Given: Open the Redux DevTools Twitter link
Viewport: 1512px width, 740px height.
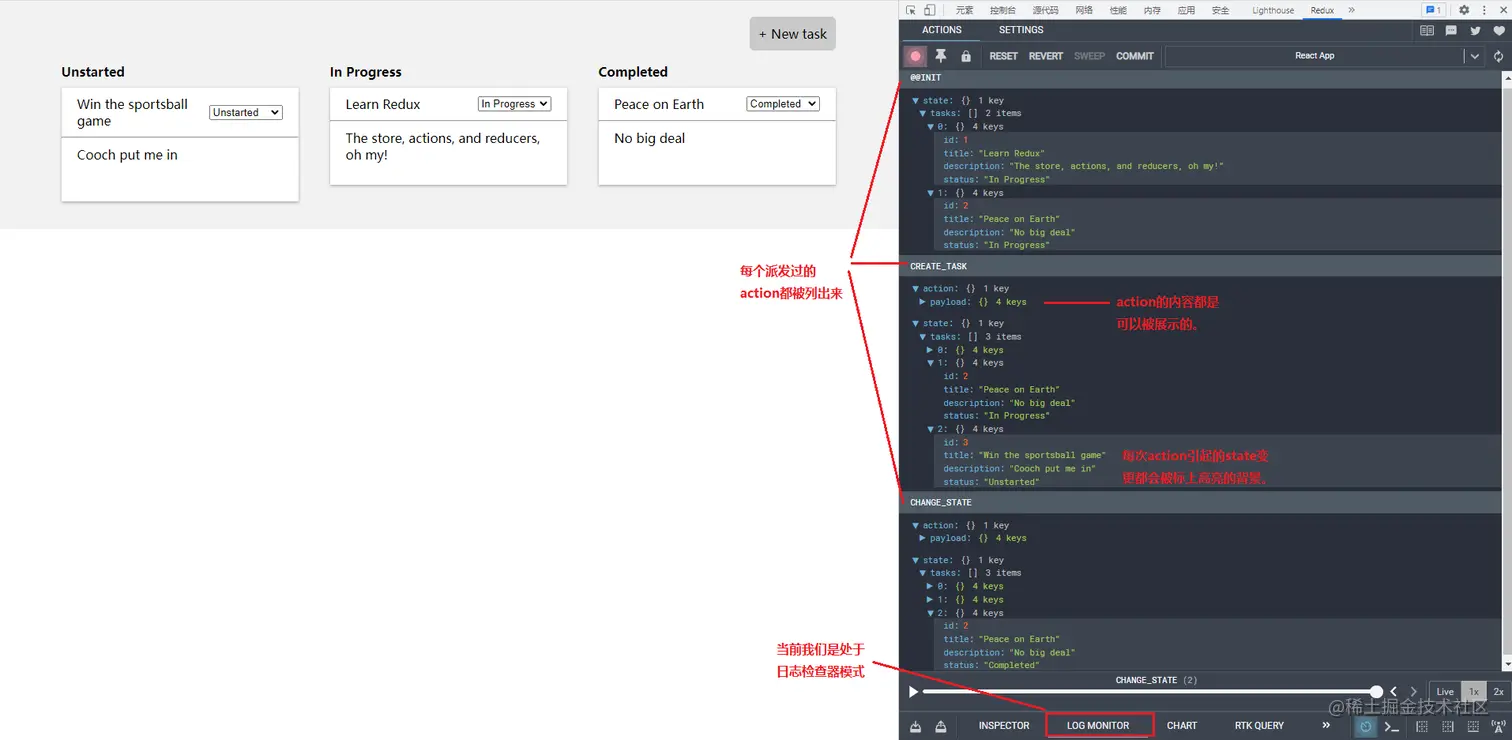Looking at the screenshot, I should [1475, 31].
